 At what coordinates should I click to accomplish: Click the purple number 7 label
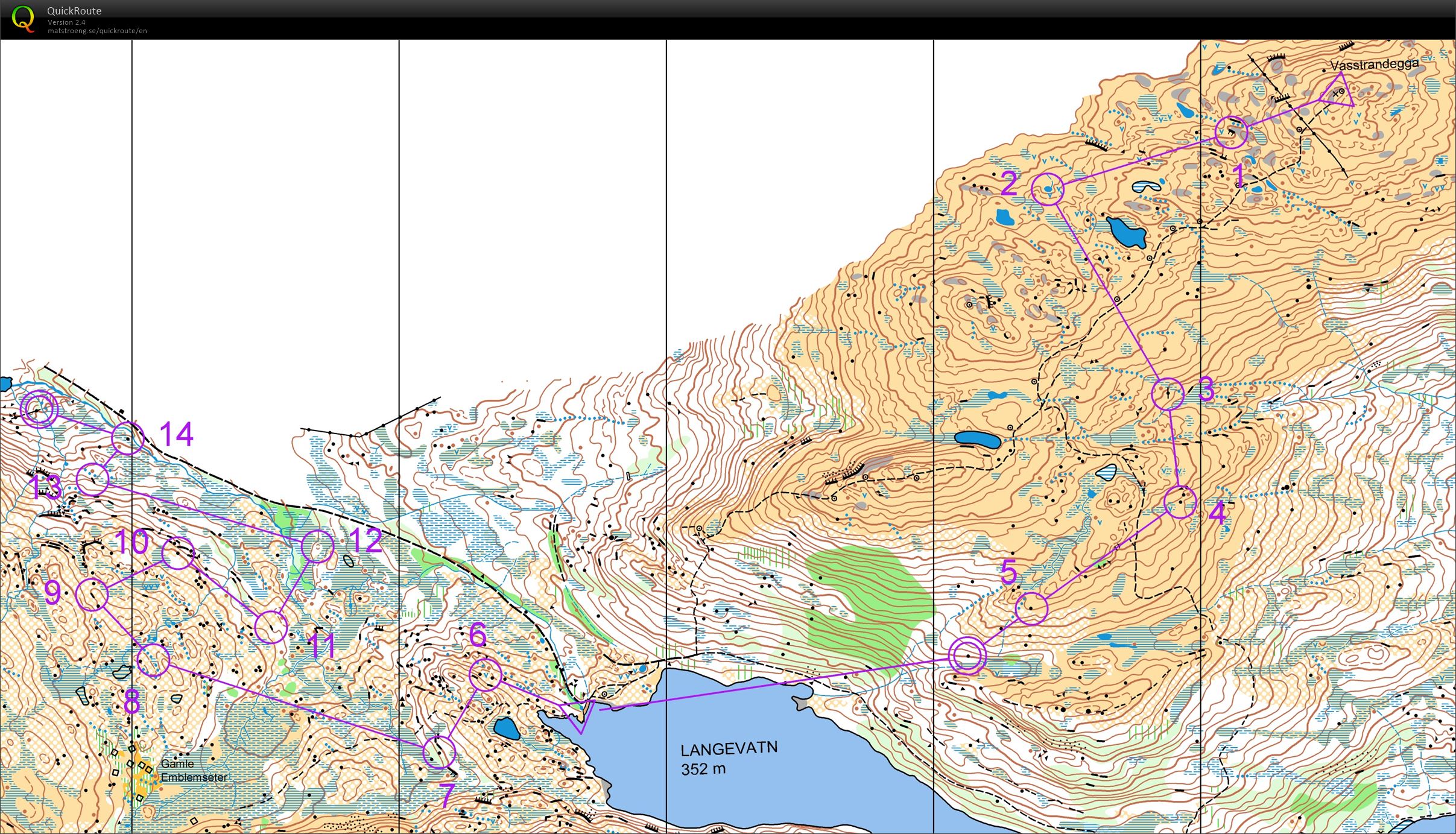446,797
